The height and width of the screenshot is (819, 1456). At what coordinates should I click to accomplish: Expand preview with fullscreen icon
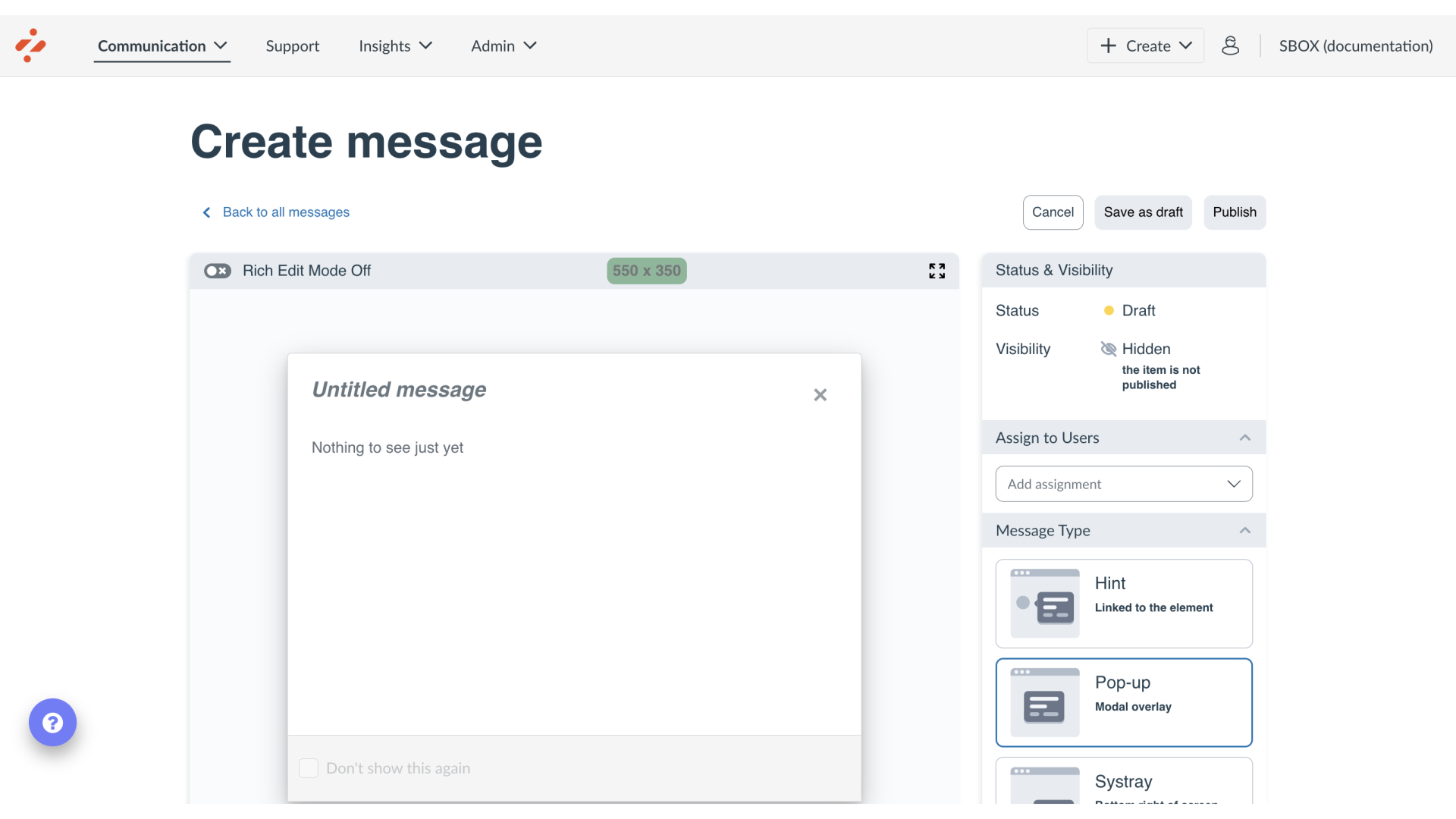click(937, 271)
